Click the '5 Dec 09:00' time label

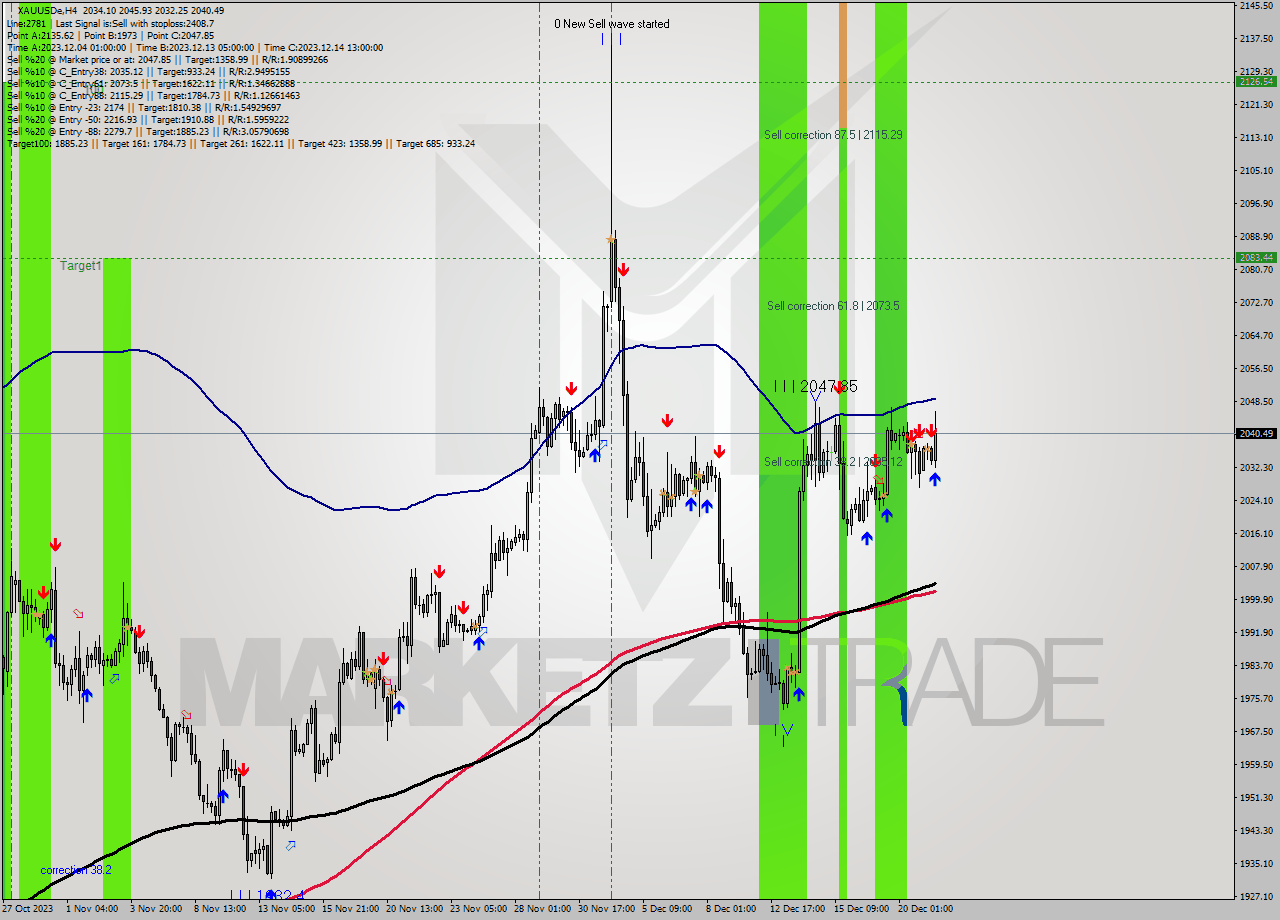click(667, 909)
